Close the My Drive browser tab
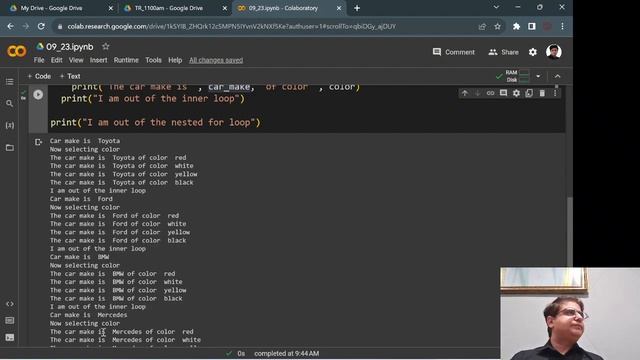 tap(111, 8)
